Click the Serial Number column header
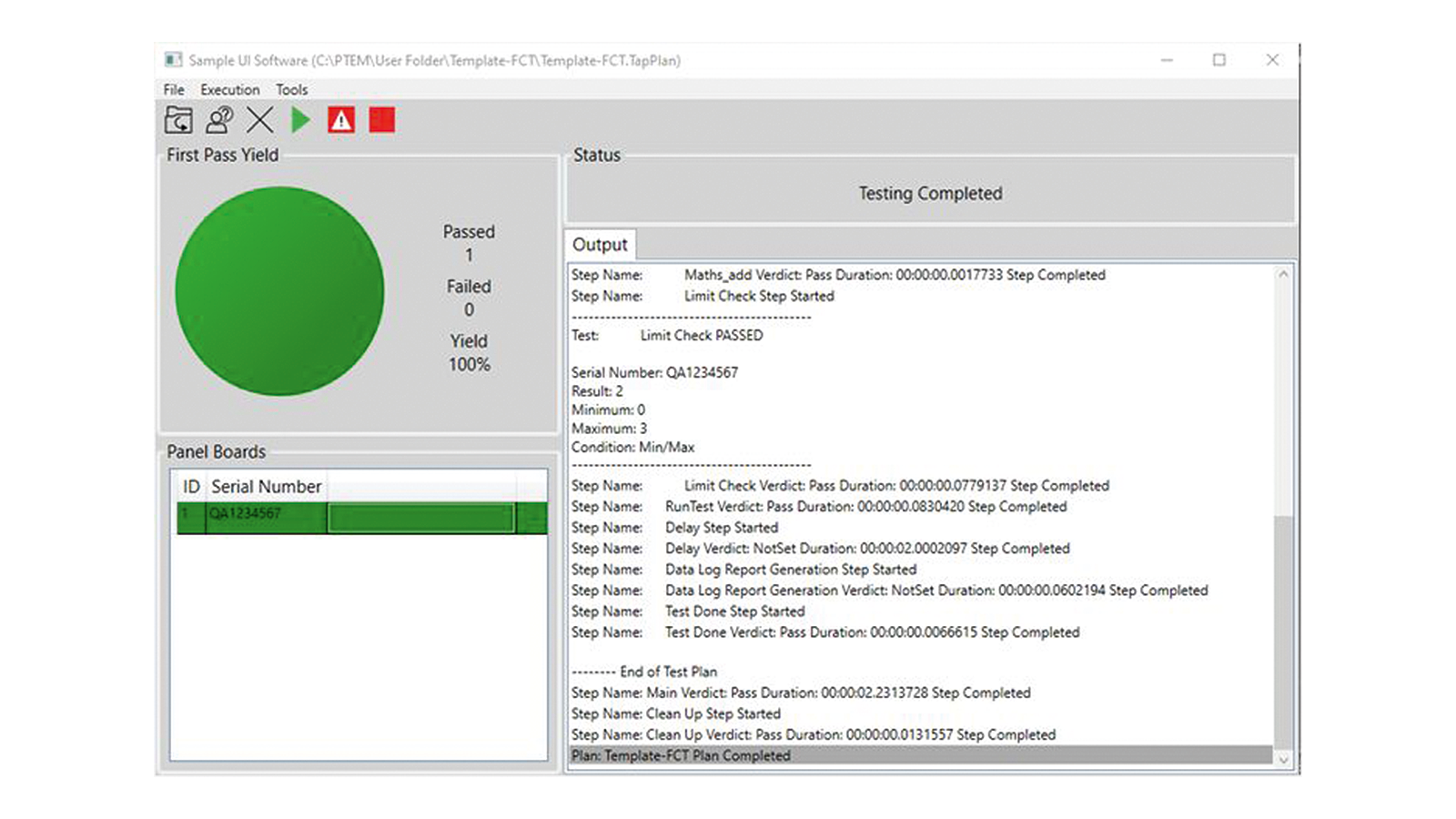Screen dimensions: 1456x819 click(266, 487)
